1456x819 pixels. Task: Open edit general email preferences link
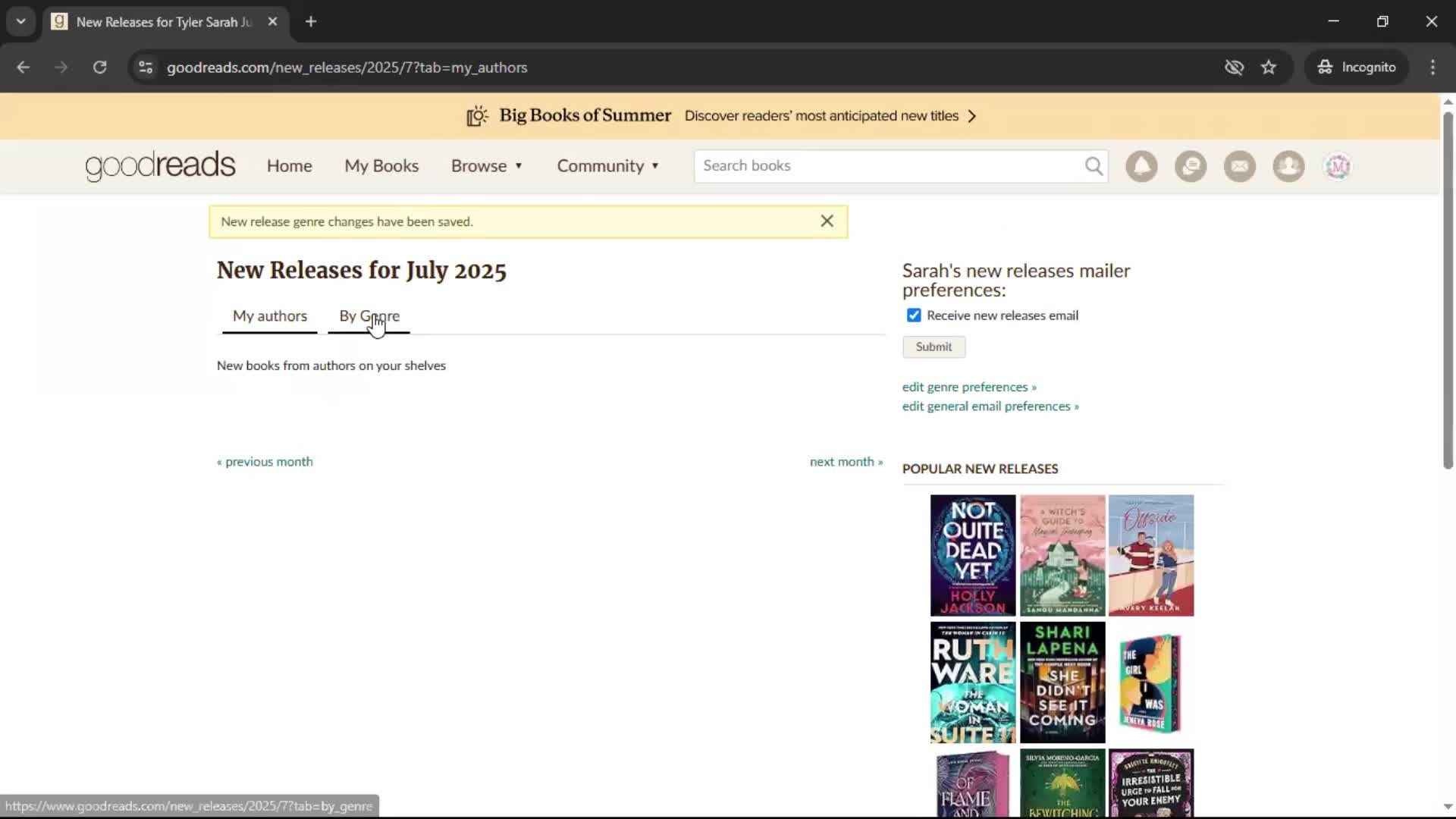990,406
